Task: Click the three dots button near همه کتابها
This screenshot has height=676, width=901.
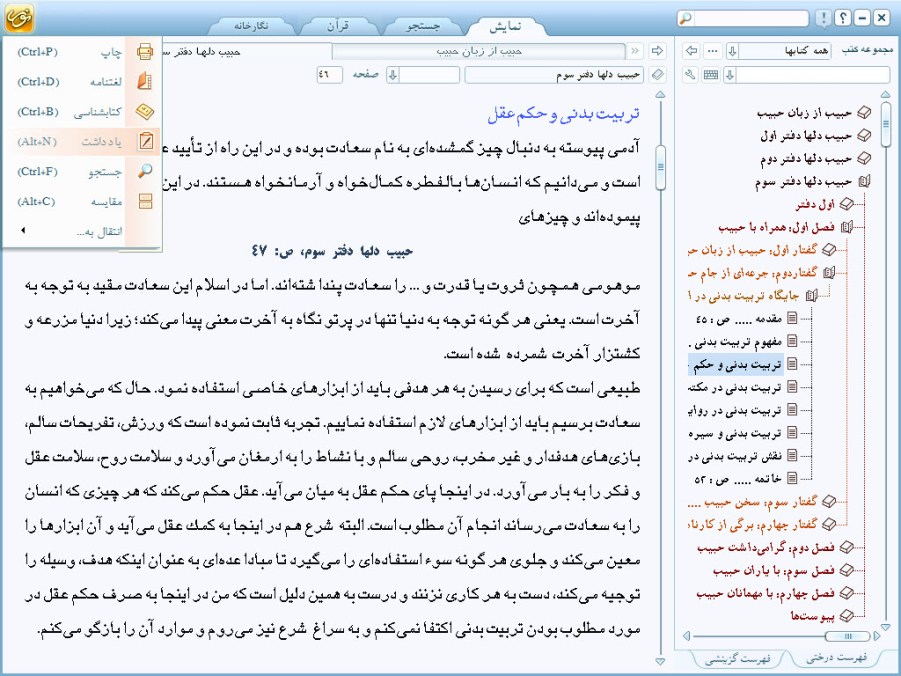Action: click(x=713, y=51)
